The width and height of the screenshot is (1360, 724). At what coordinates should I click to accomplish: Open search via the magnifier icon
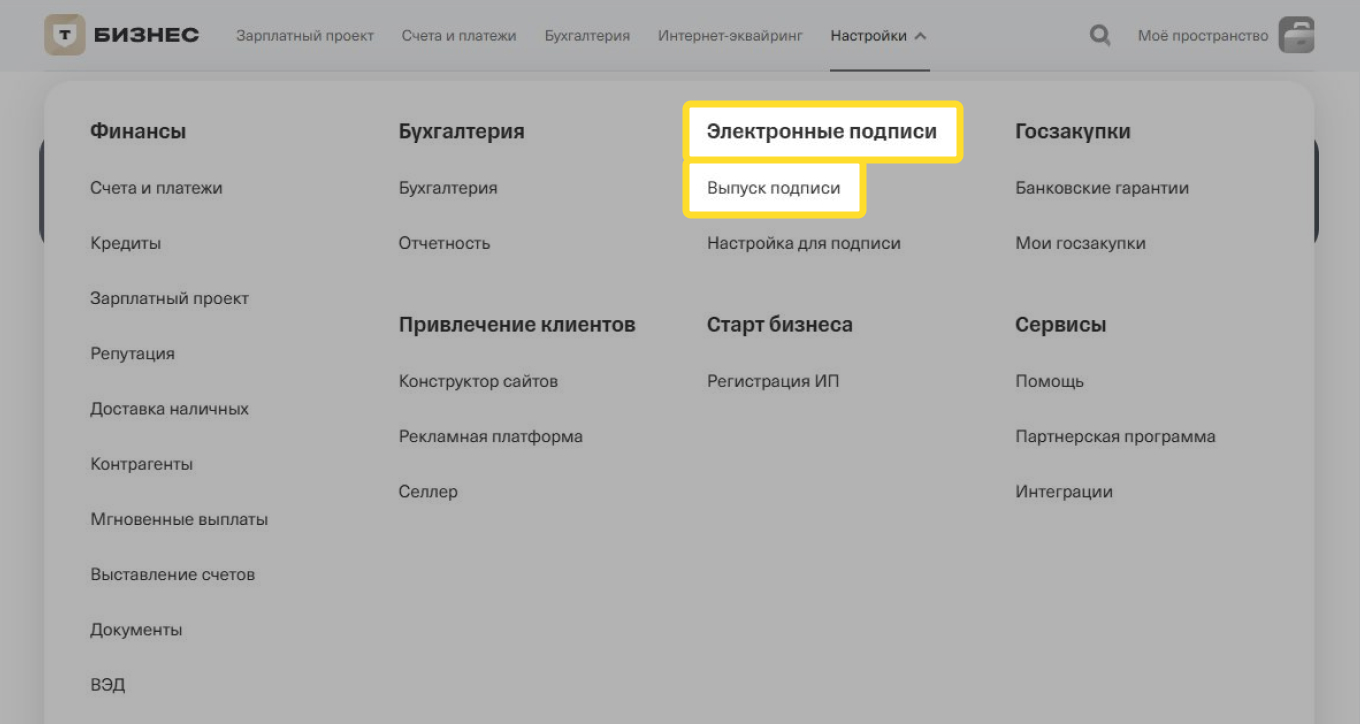click(1099, 35)
